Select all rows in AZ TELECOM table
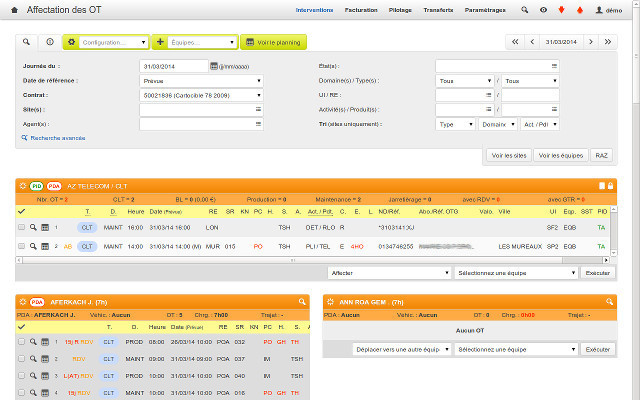This screenshot has height=400, width=640. [x=21, y=211]
